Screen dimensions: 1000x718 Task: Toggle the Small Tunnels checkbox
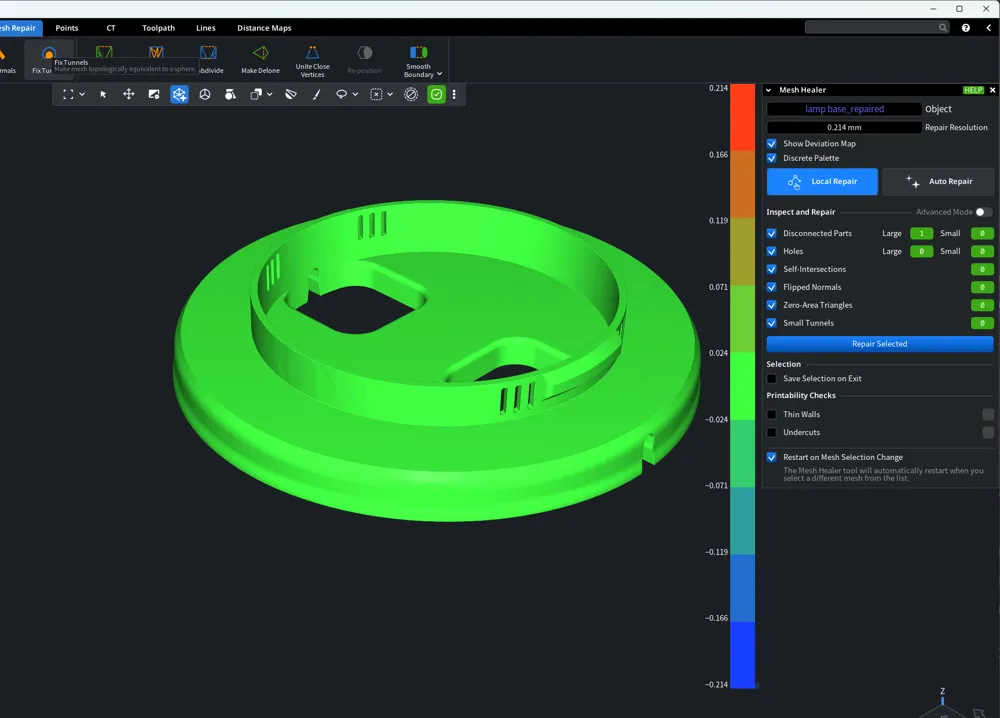coord(772,323)
